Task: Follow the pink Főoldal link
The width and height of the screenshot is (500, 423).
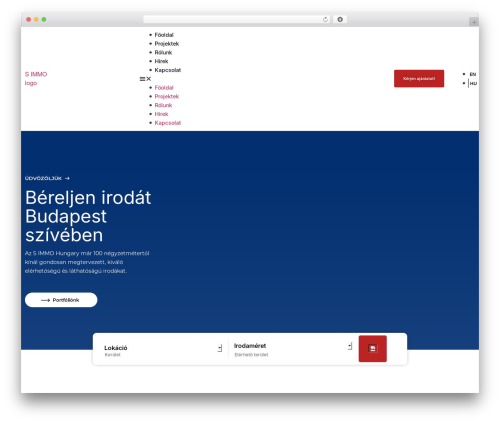Action: (x=164, y=88)
